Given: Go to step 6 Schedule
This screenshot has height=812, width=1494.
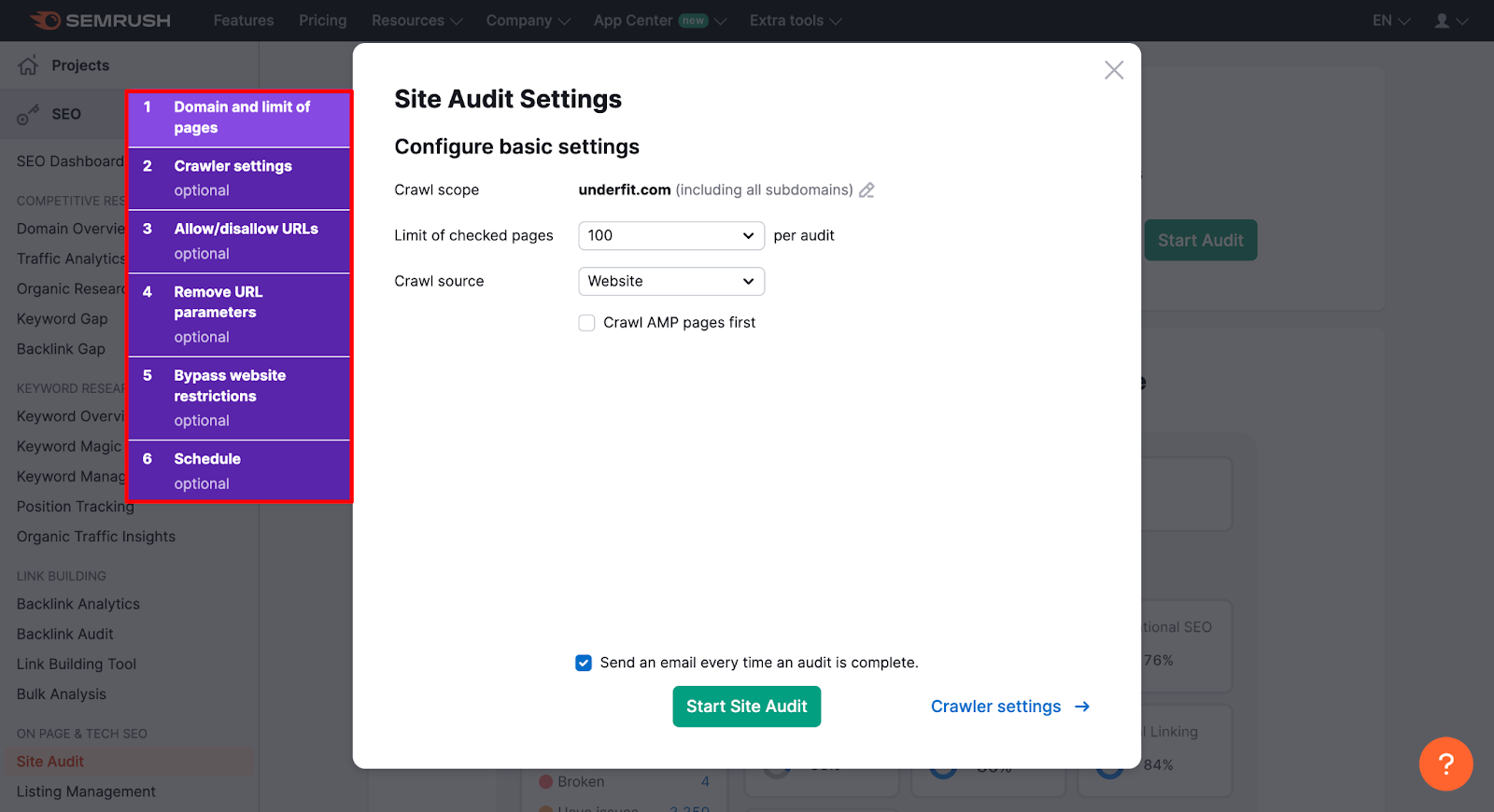Looking at the screenshot, I should 239,471.
